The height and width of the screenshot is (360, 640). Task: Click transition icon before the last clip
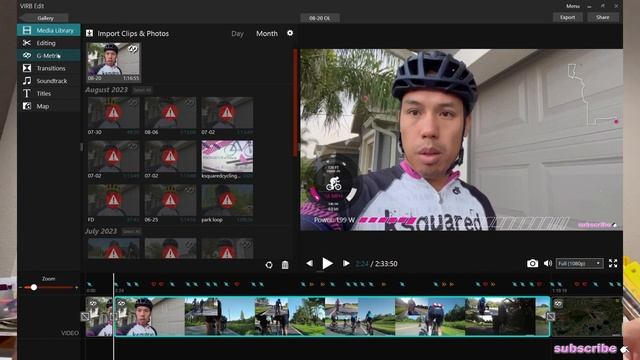[x=551, y=316]
